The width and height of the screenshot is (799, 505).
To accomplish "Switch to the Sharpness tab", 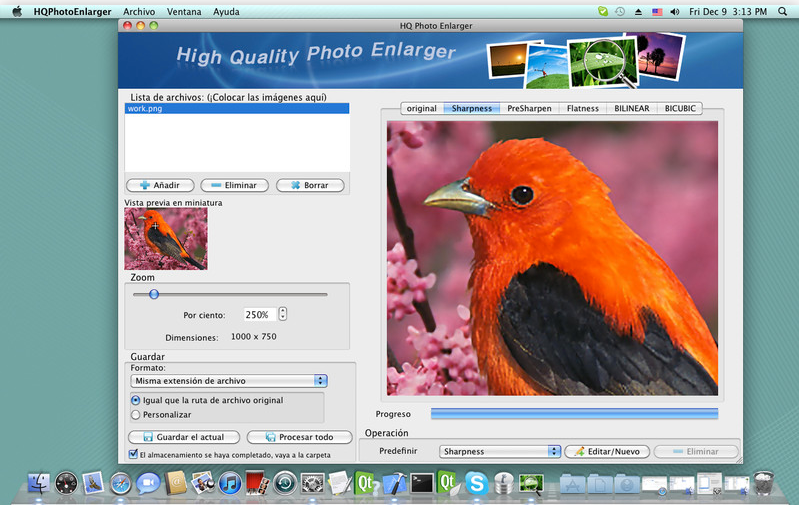I will (472, 108).
